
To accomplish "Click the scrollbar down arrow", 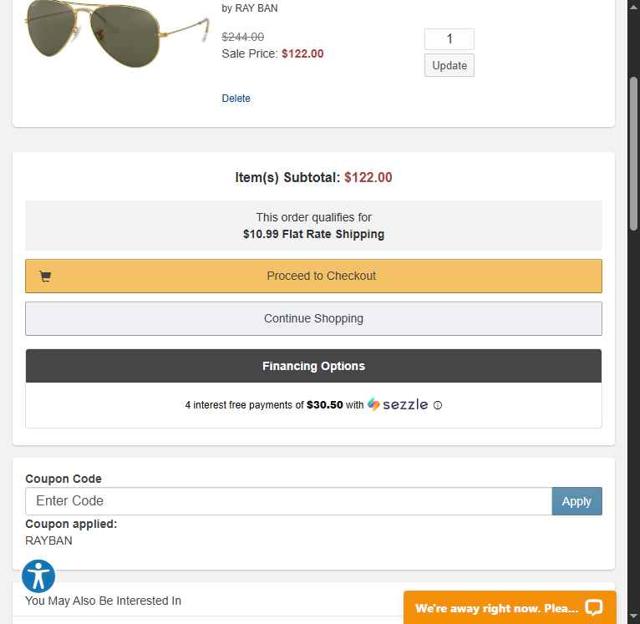I will coord(634,616).
